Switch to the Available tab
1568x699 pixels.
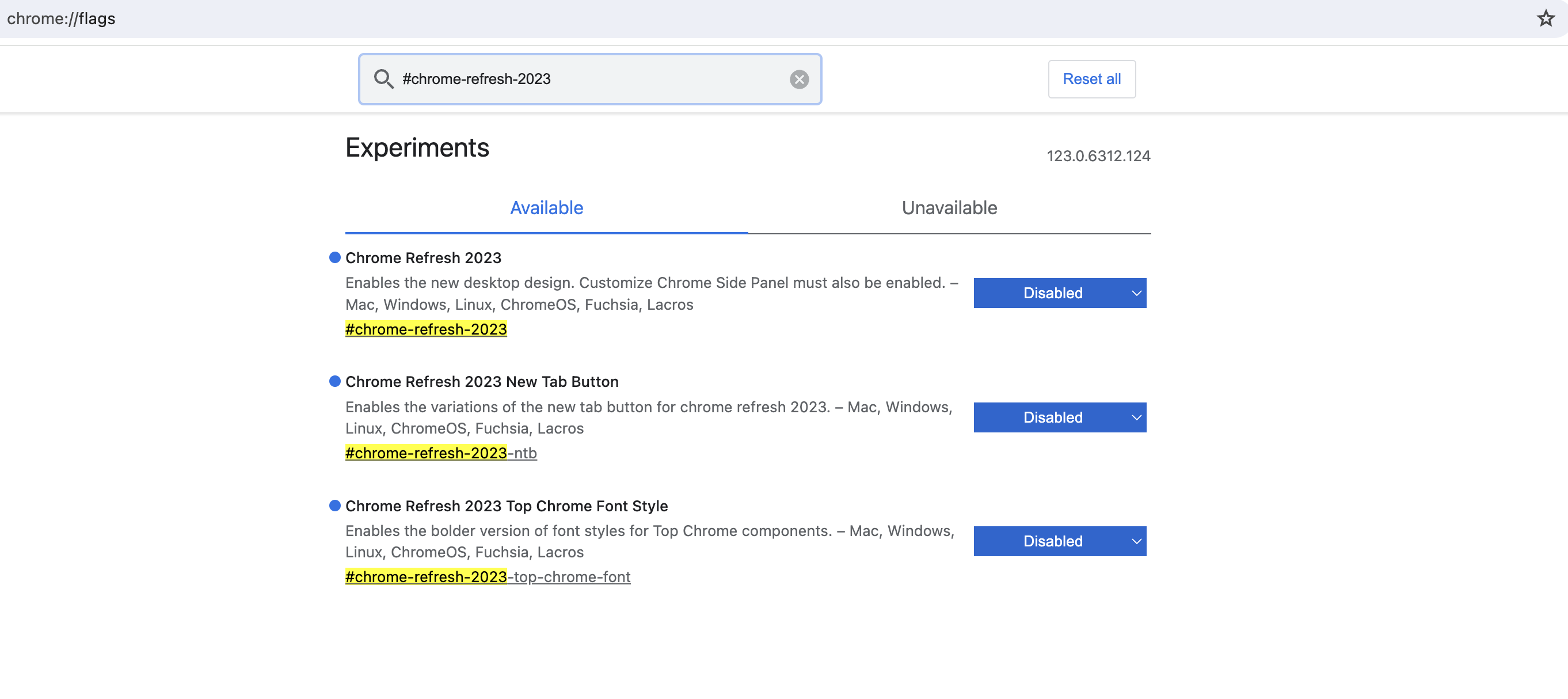click(546, 208)
